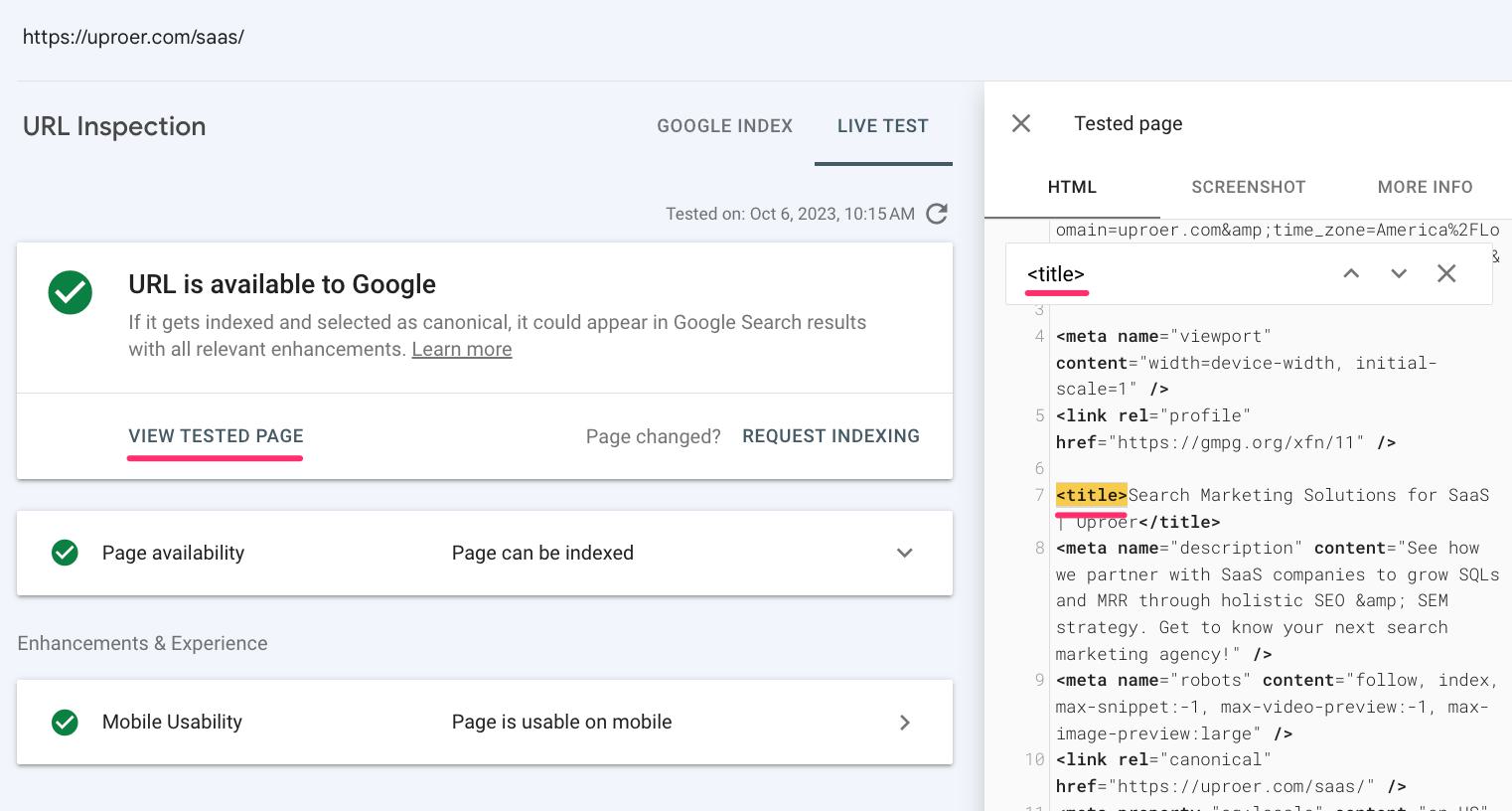The image size is (1512, 811).
Task: Close the code search box
Action: (x=1446, y=273)
